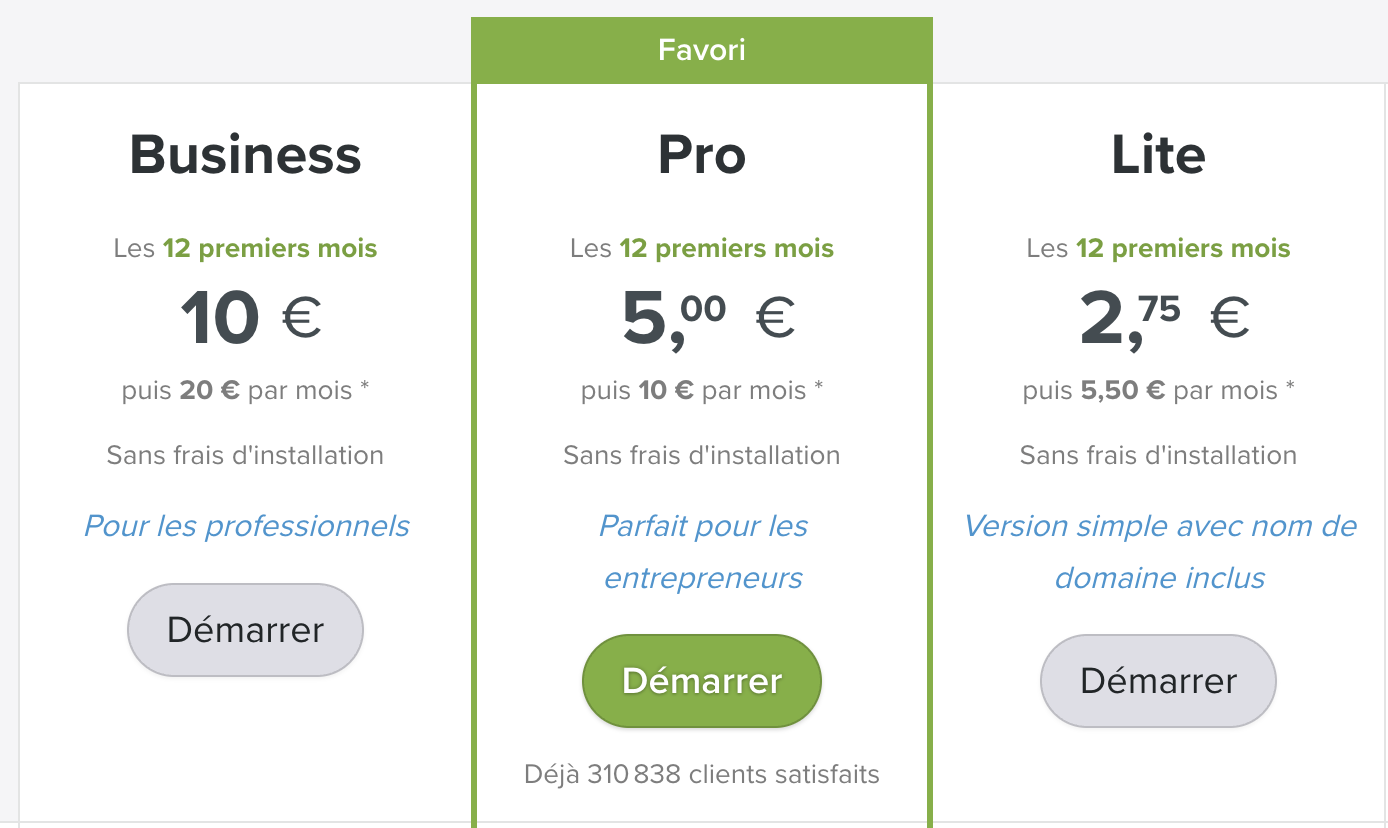Click the 2,75 € Lite price

tap(1164, 319)
